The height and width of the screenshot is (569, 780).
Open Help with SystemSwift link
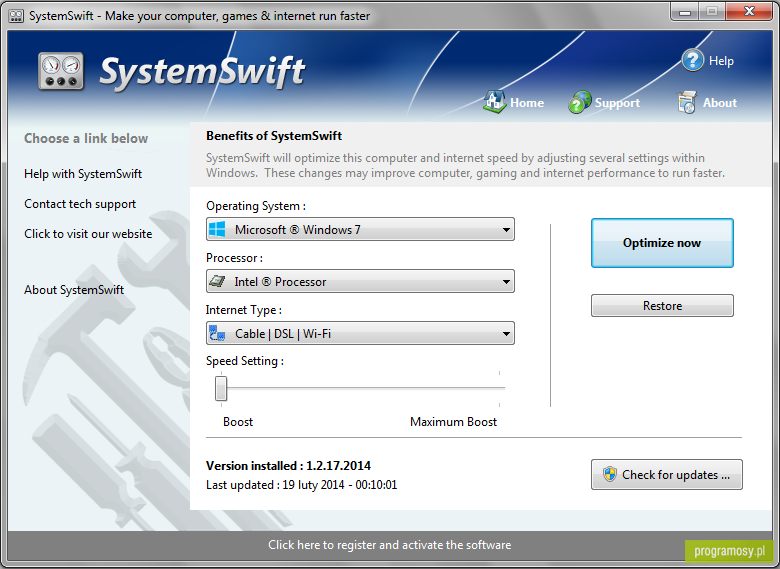click(83, 174)
